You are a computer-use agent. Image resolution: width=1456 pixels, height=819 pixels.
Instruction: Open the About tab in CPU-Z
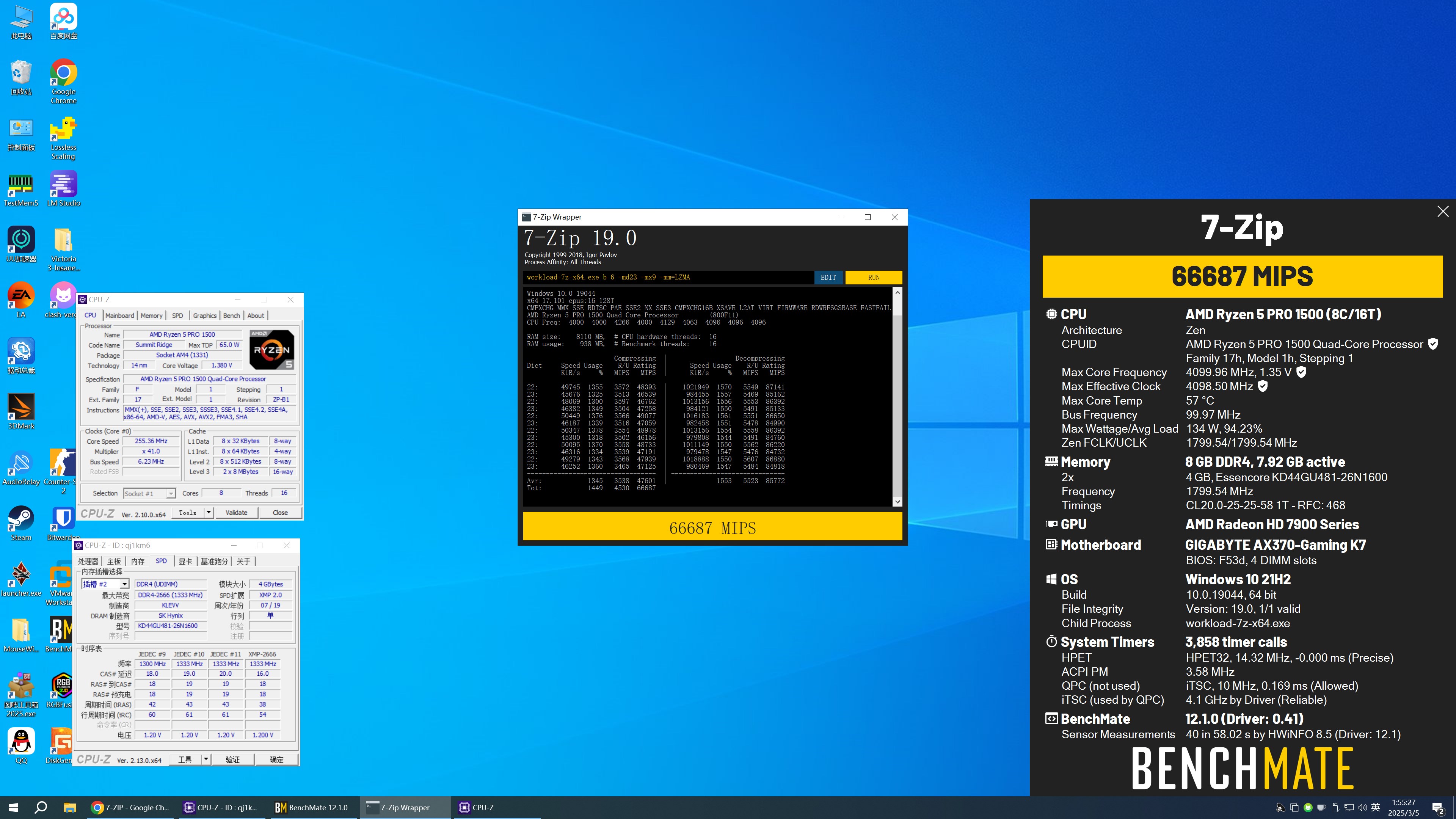pyautogui.click(x=256, y=316)
